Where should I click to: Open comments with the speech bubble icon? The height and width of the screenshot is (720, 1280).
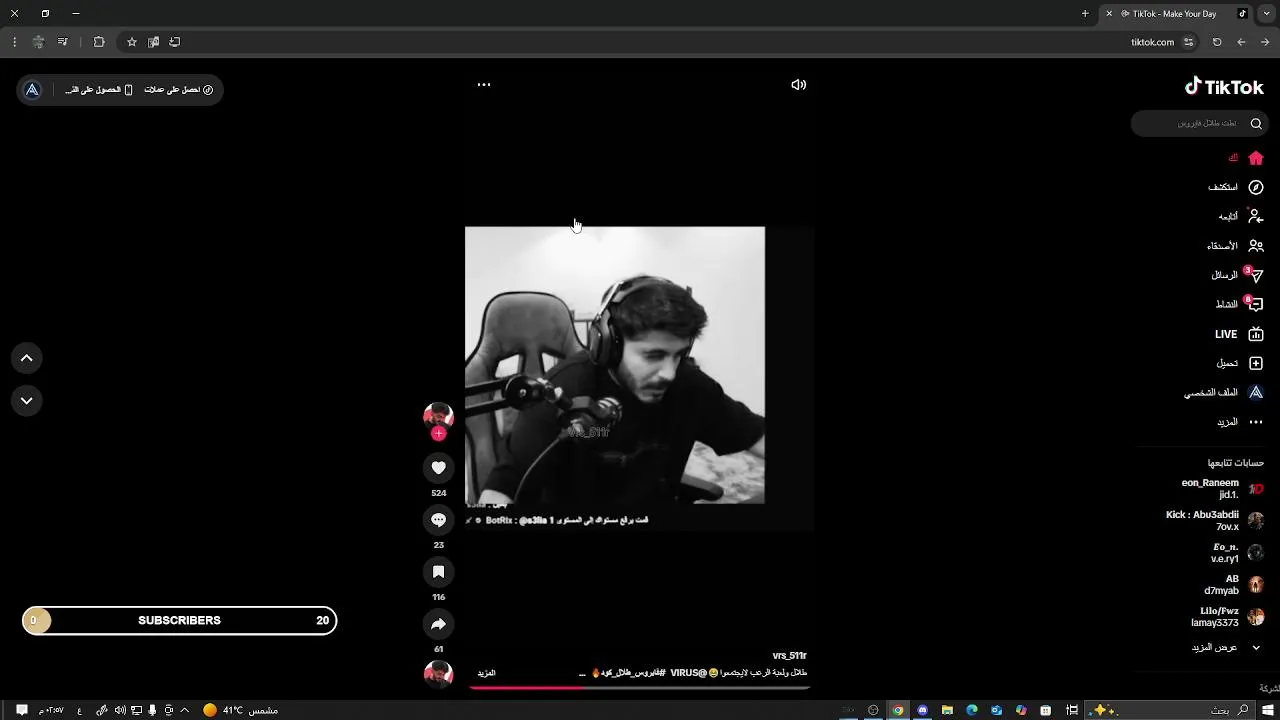coord(438,520)
